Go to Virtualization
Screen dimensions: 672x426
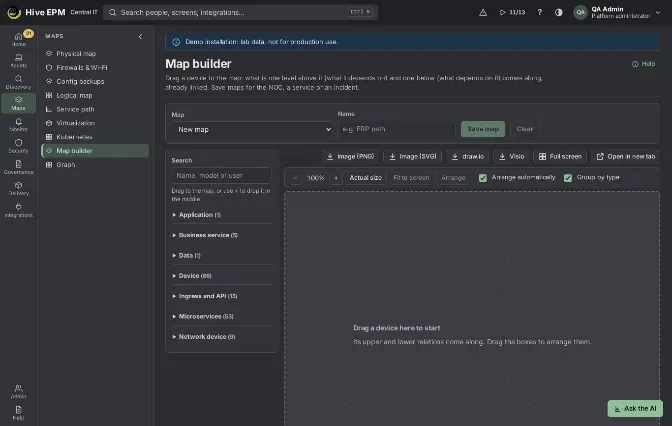click(x=95, y=123)
